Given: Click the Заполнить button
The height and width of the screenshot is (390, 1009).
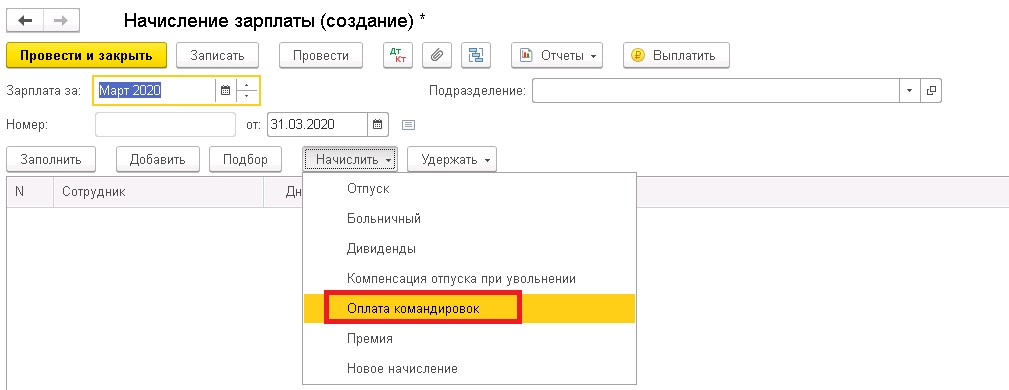Looking at the screenshot, I should pyautogui.click(x=51, y=160).
